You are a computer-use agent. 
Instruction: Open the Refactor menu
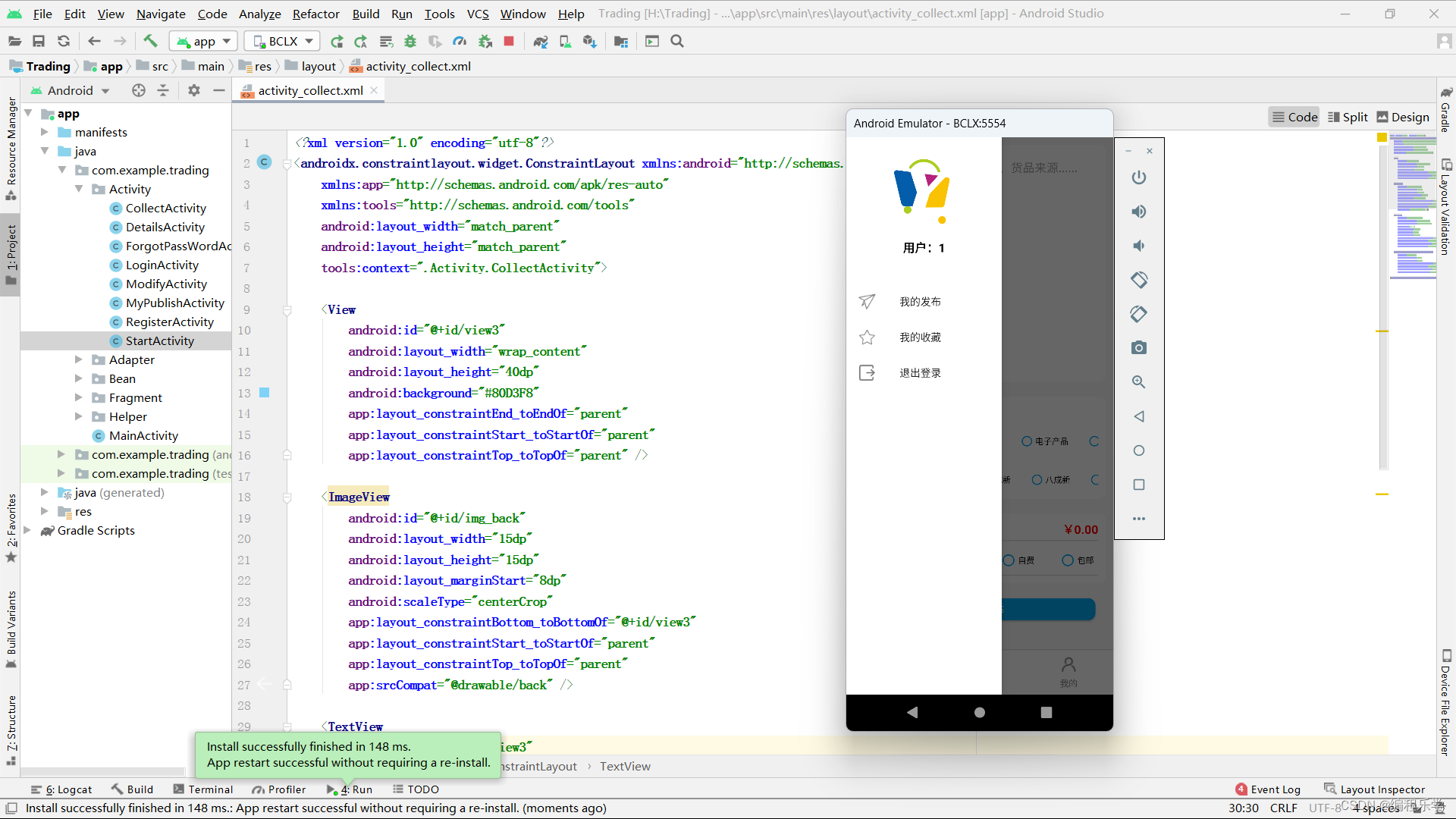click(315, 14)
